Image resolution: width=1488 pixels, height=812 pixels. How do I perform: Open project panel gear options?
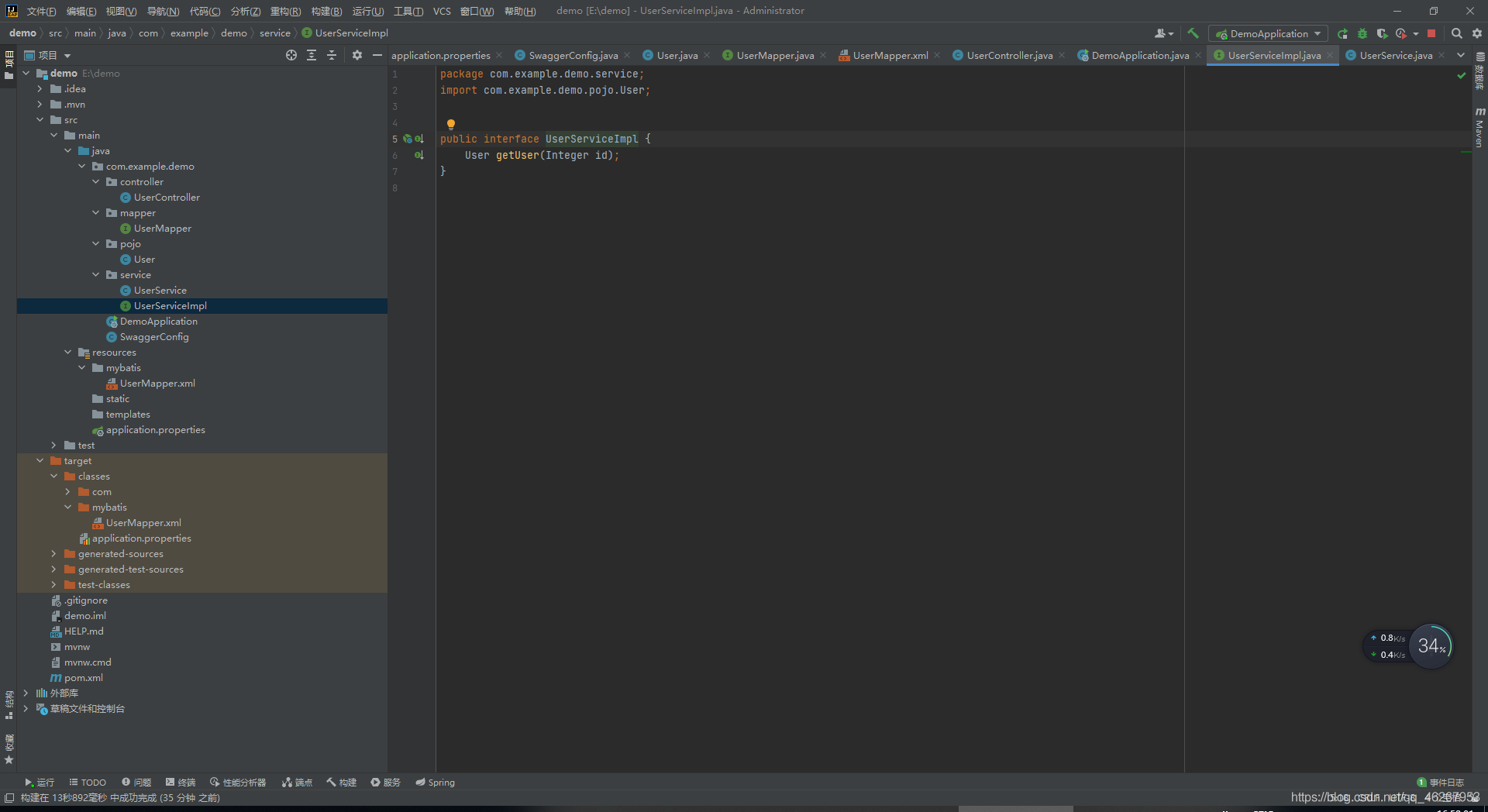click(x=356, y=55)
